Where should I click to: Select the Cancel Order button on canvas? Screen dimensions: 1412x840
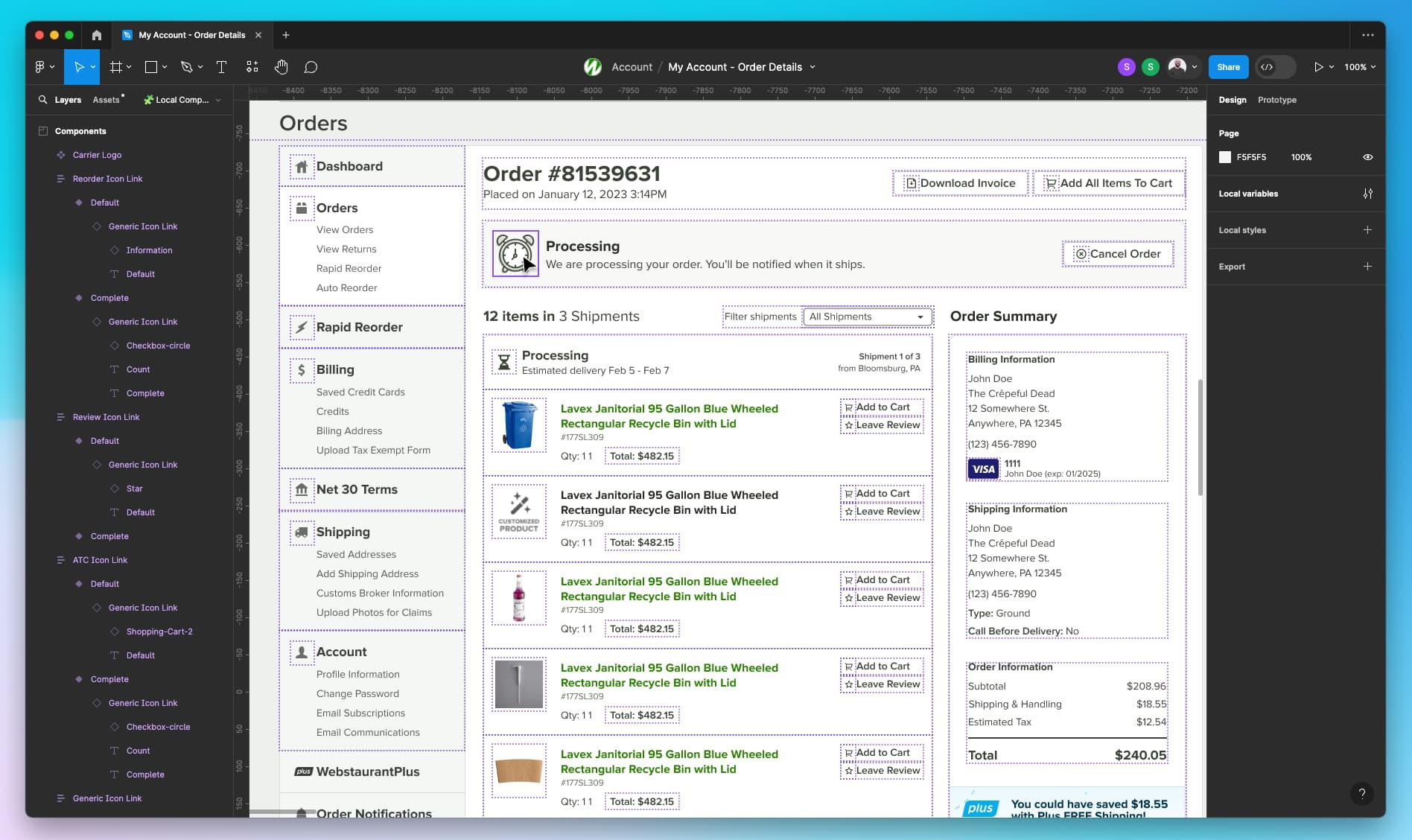pos(1117,254)
